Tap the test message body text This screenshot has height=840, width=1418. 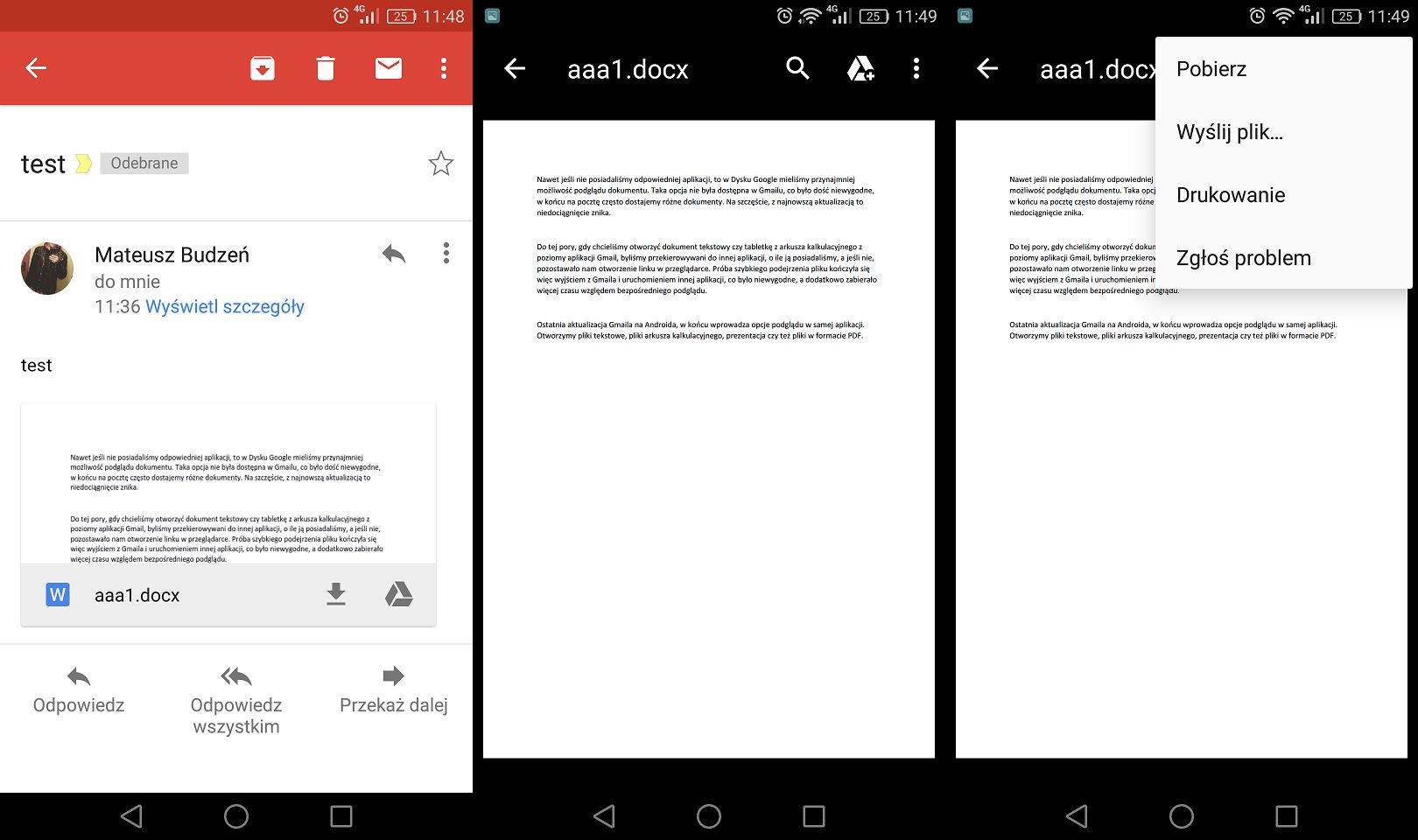click(x=36, y=366)
